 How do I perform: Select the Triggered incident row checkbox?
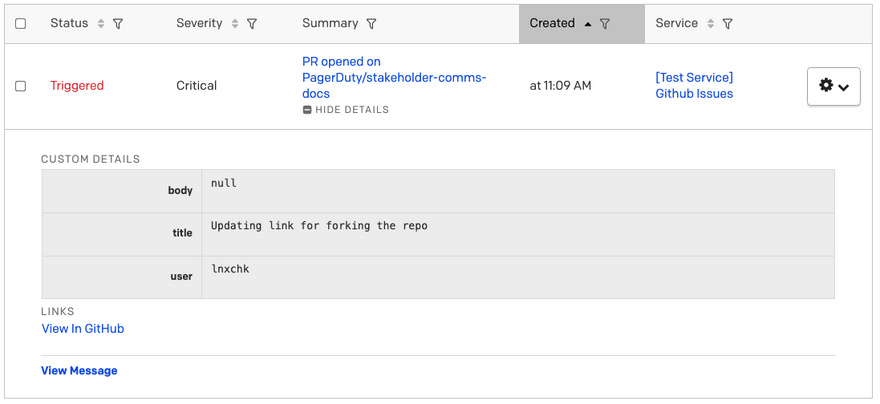point(20,86)
